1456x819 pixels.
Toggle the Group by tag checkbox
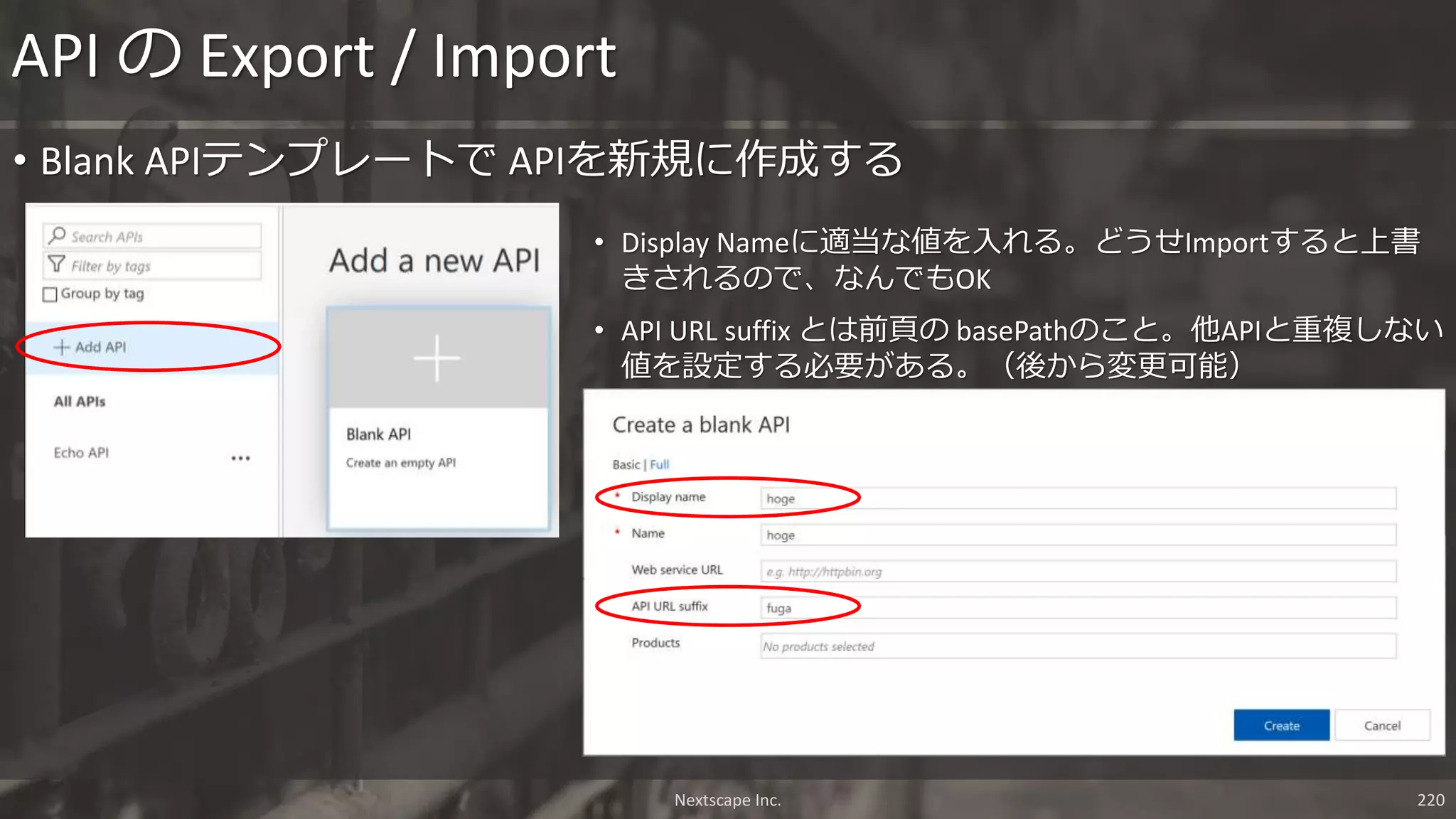click(50, 294)
